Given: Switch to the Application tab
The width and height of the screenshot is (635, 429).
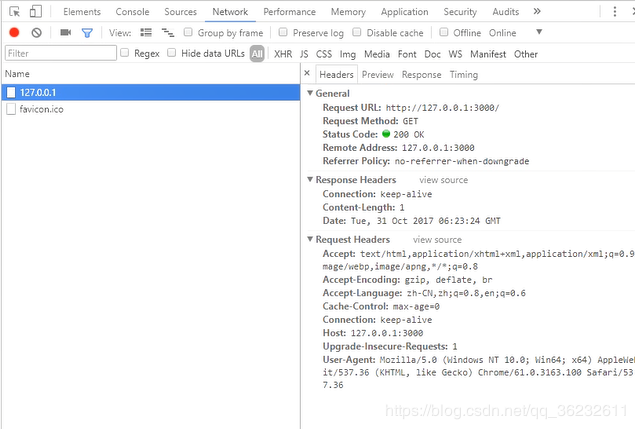Looking at the screenshot, I should click(x=405, y=12).
